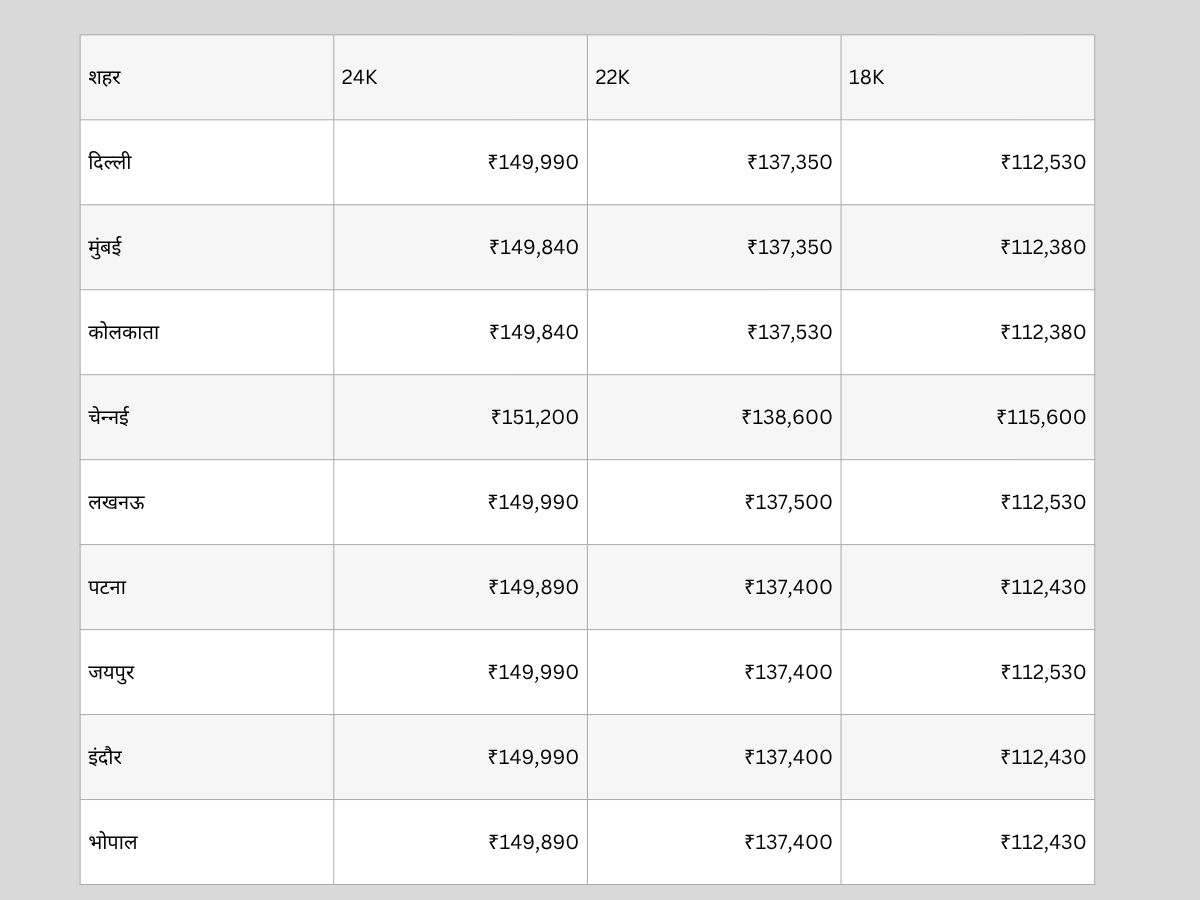
Task: Select the कोलकाता city cell
Action: click(123, 332)
